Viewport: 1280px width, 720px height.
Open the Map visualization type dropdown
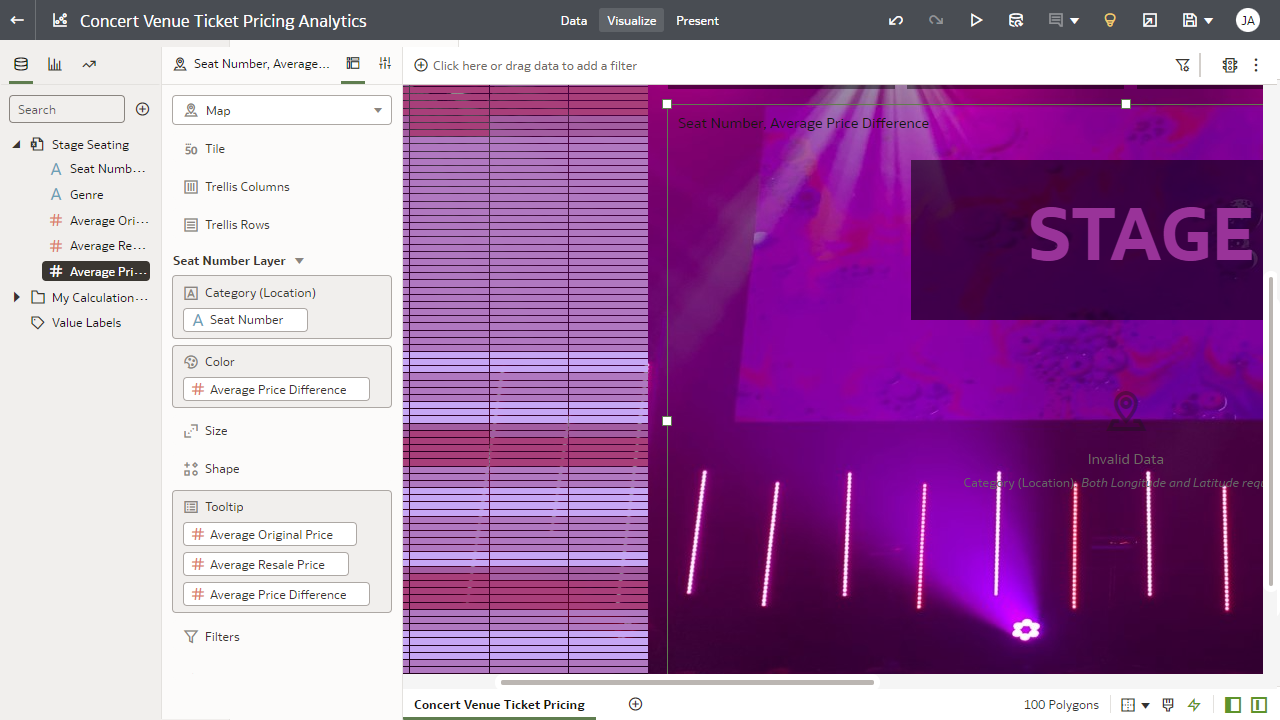pyautogui.click(x=281, y=110)
